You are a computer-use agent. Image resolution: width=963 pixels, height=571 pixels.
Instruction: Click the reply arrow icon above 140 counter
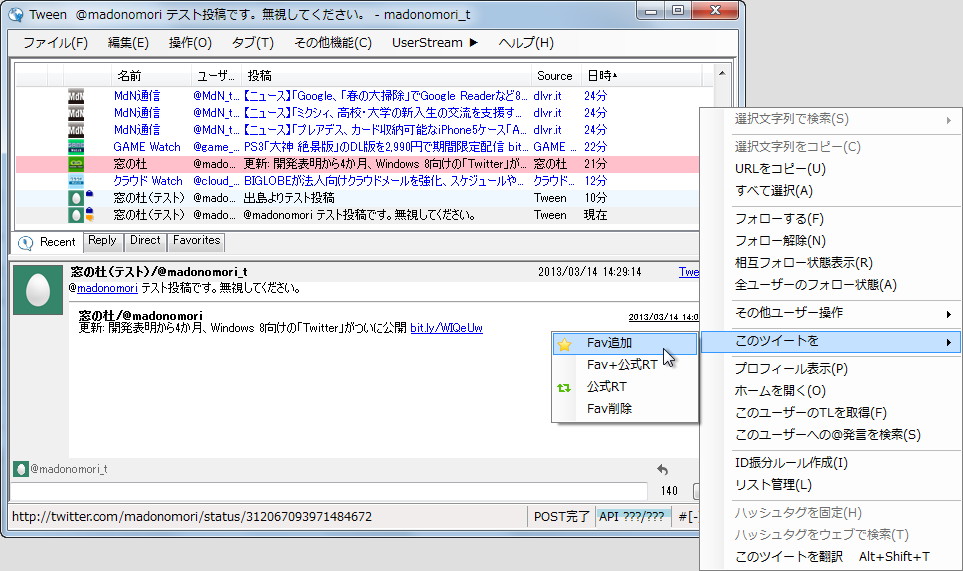coord(662,470)
